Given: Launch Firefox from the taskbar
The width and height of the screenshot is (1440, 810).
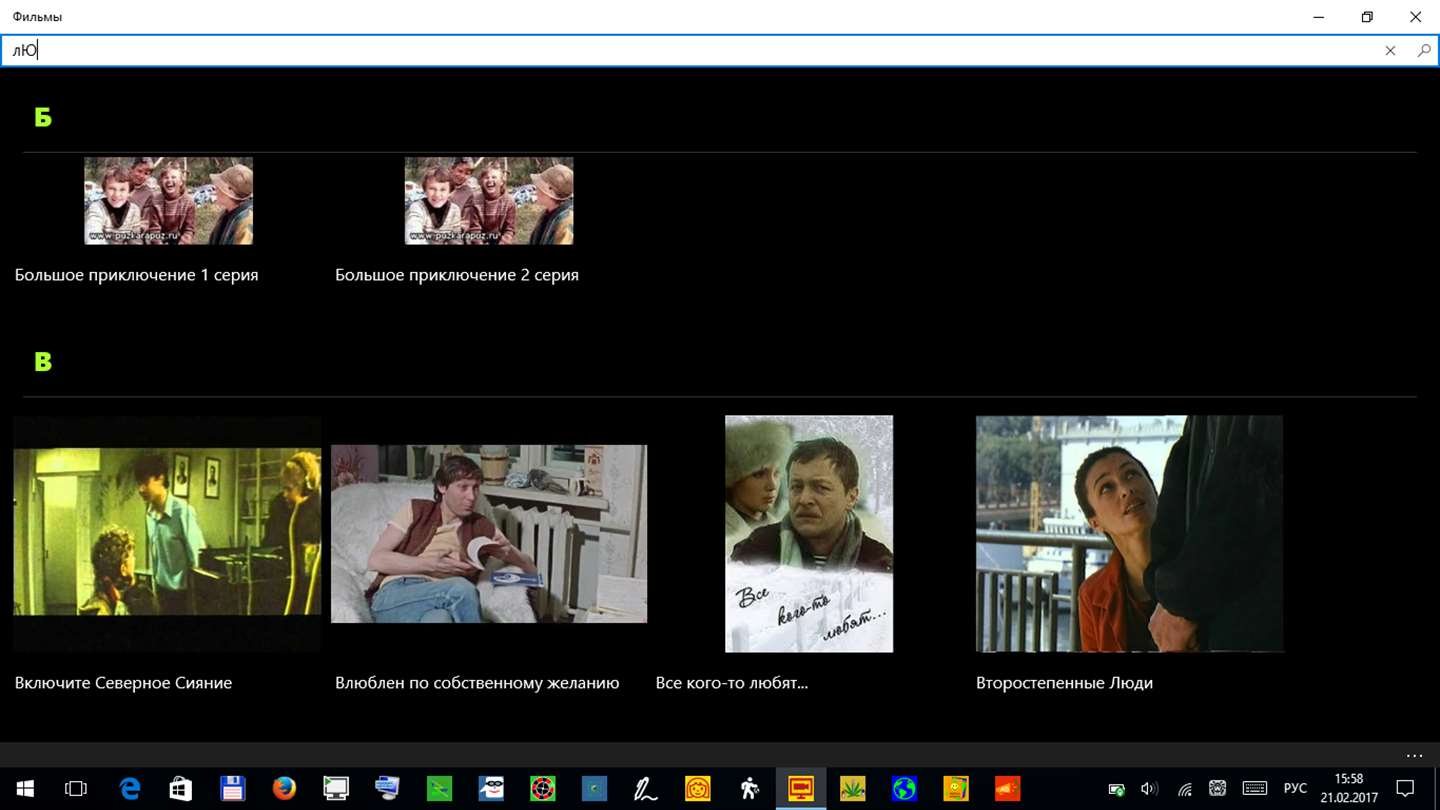Looking at the screenshot, I should click(x=284, y=789).
